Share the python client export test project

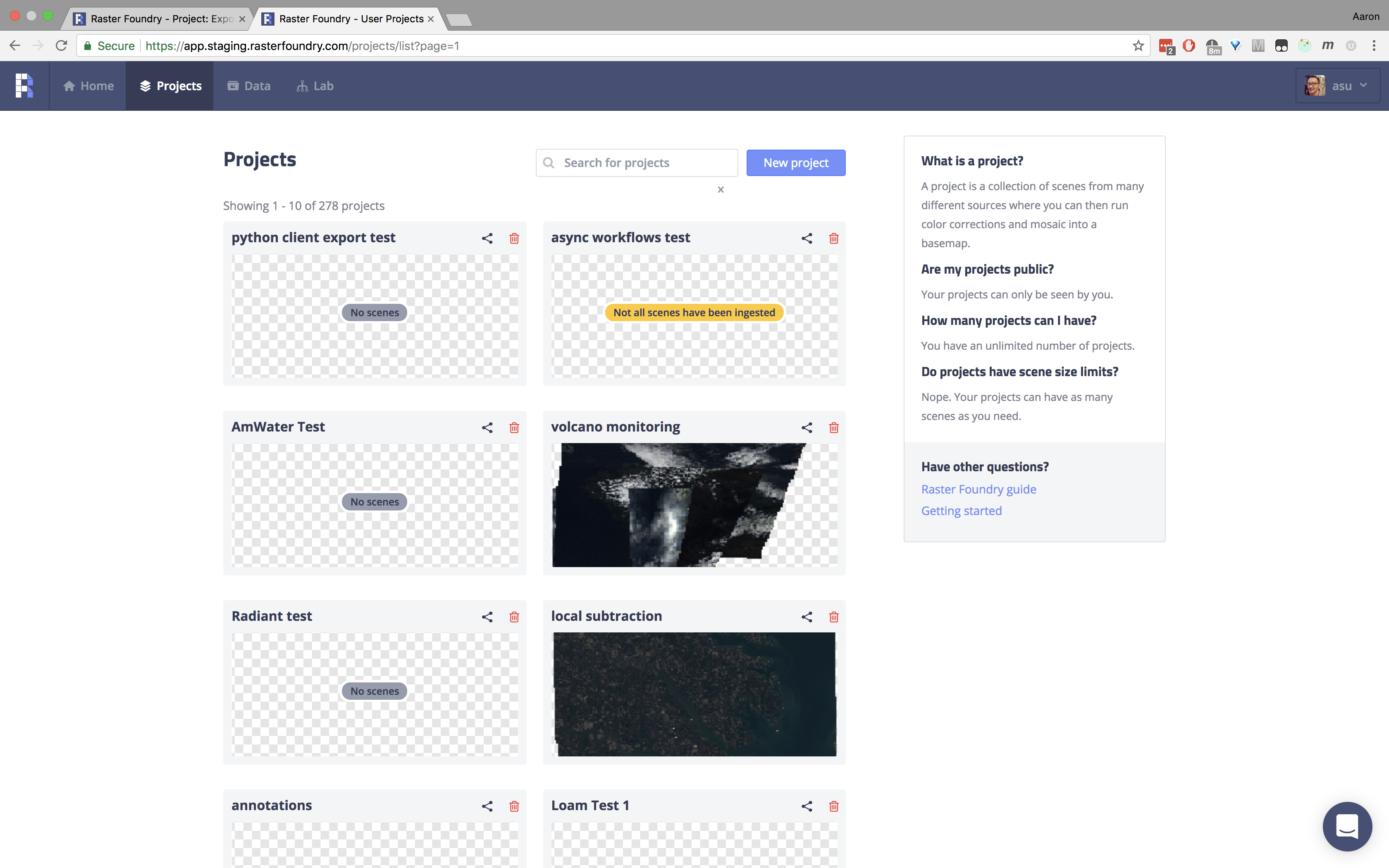(487, 238)
